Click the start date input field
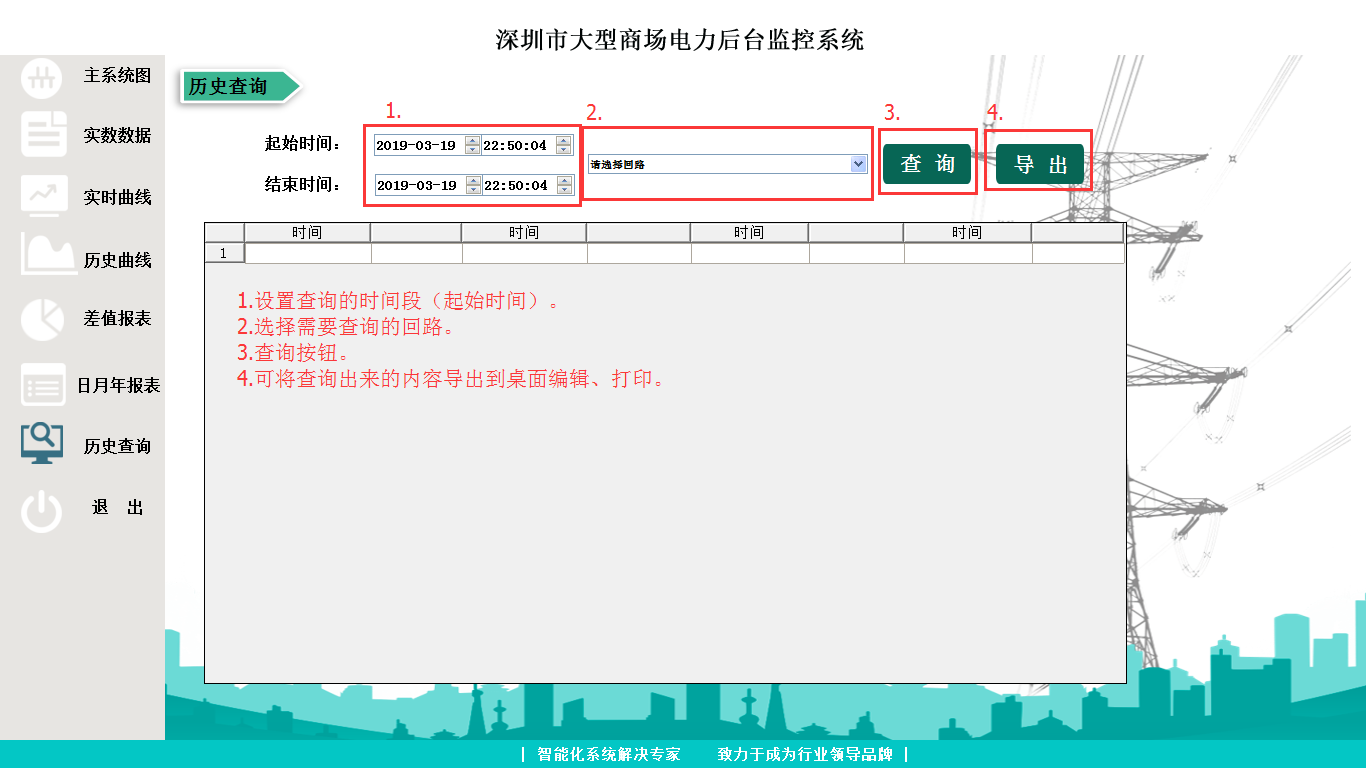Image resolution: width=1366 pixels, height=768 pixels. pyautogui.click(x=418, y=146)
